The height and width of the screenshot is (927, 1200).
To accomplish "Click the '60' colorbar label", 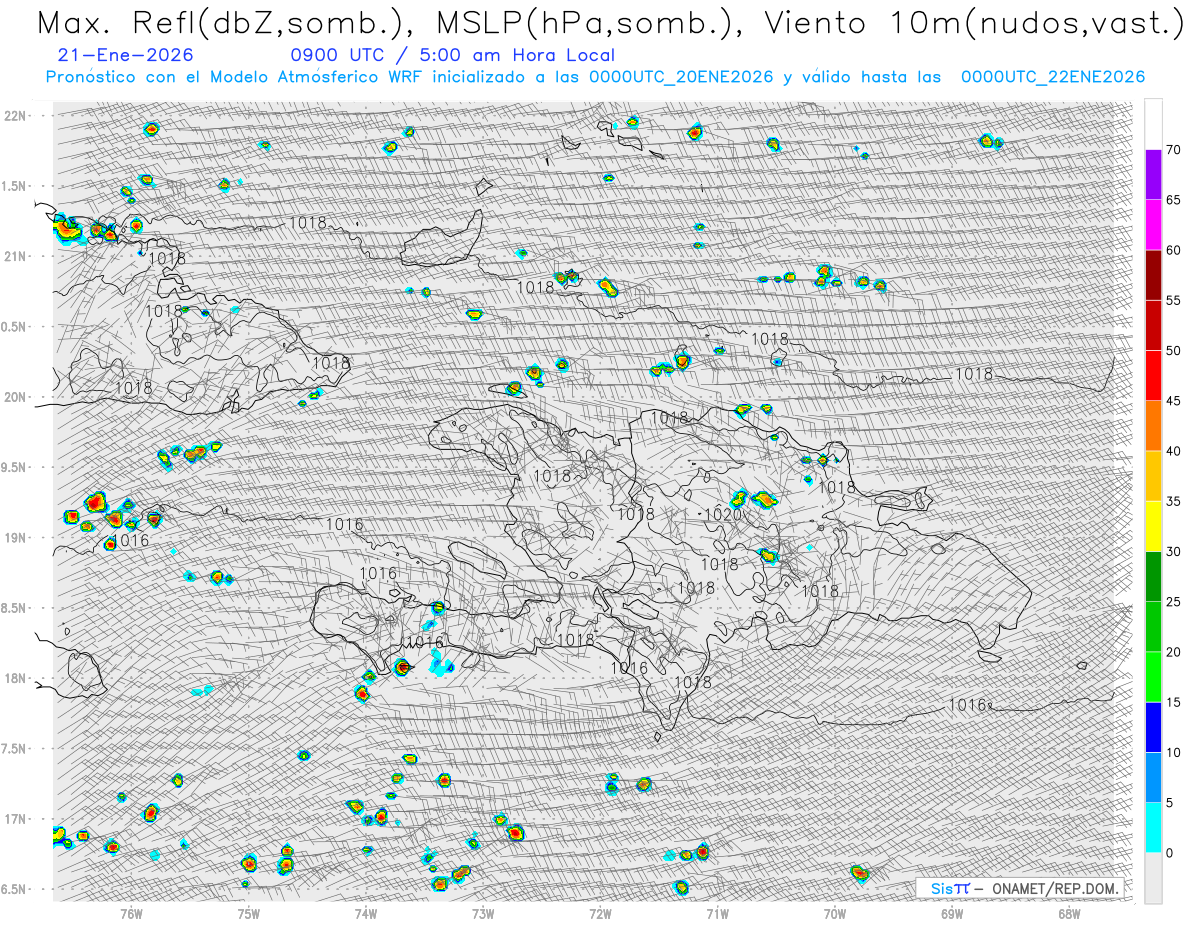I will pyautogui.click(x=1173, y=250).
